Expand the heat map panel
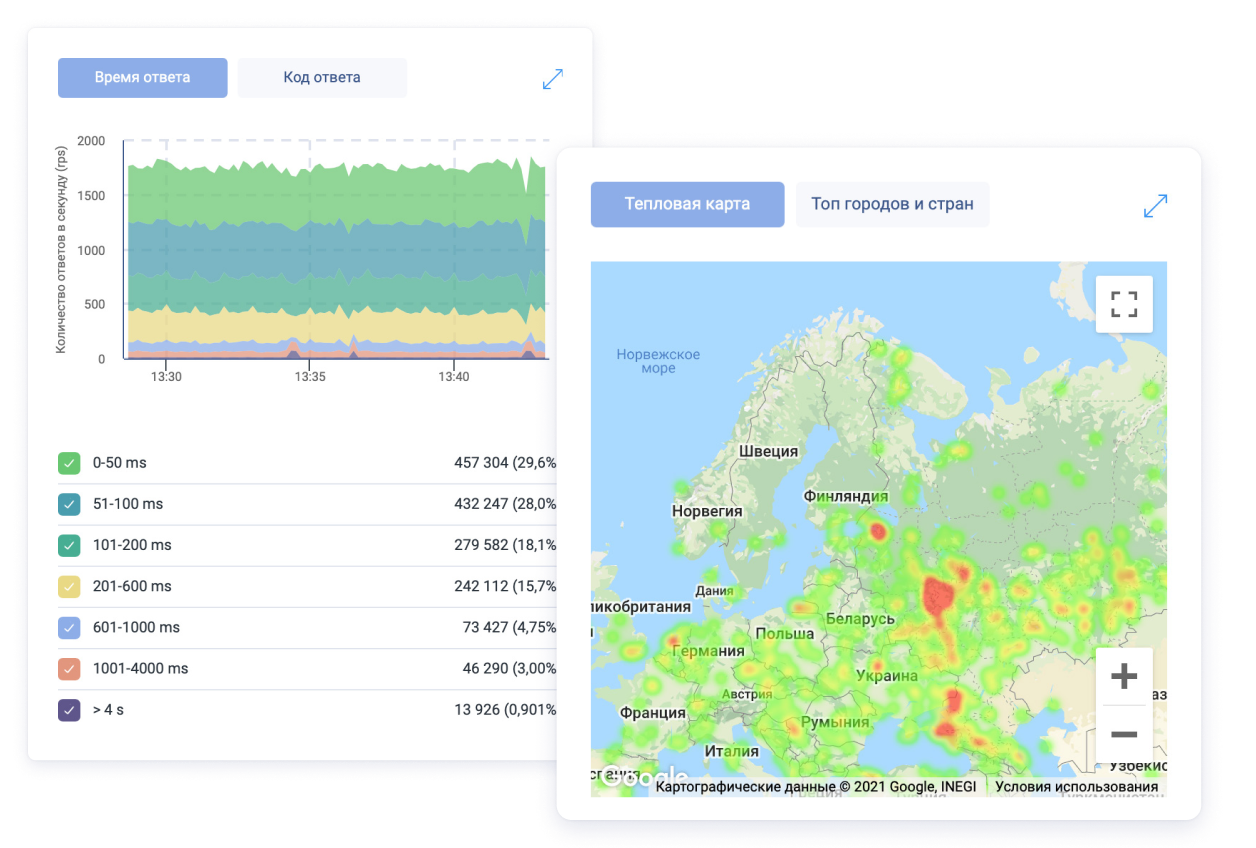The image size is (1256, 848). point(1155,206)
